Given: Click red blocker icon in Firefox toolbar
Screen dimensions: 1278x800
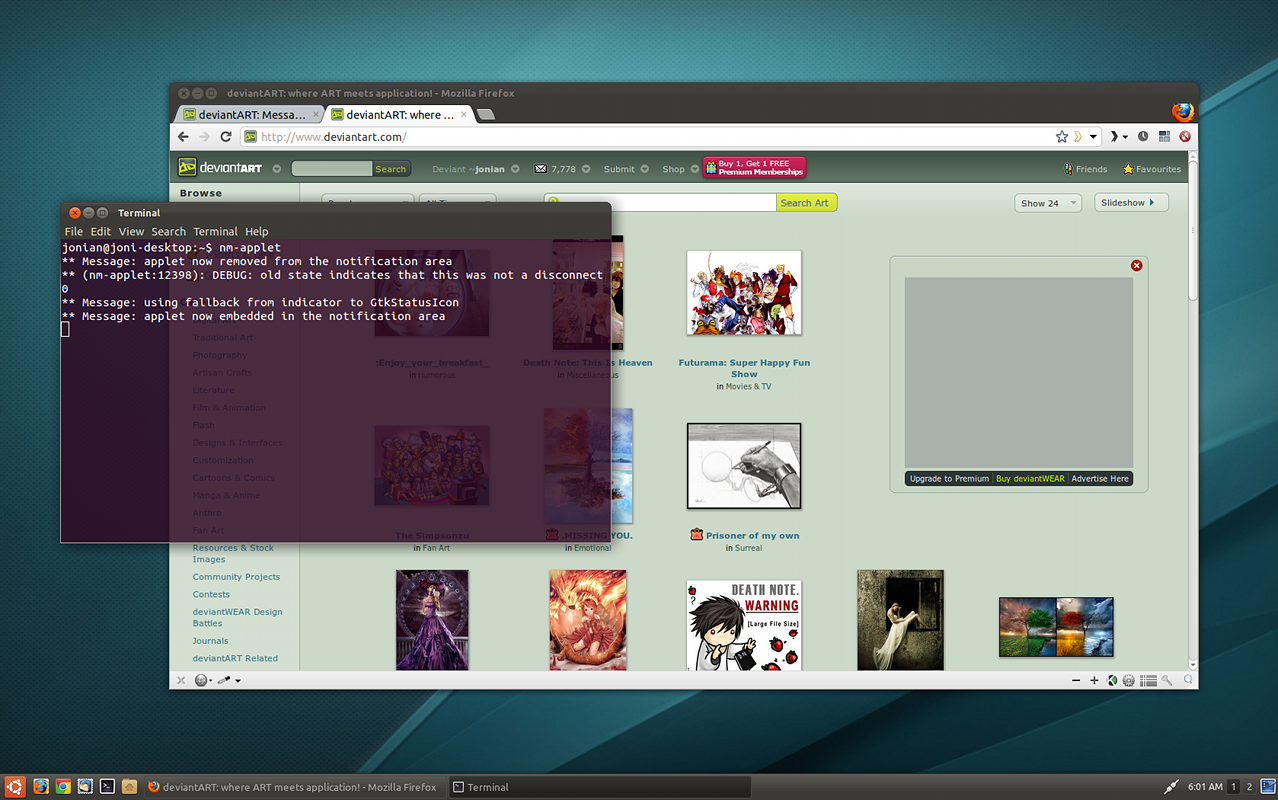Looking at the screenshot, I should pos(1185,137).
